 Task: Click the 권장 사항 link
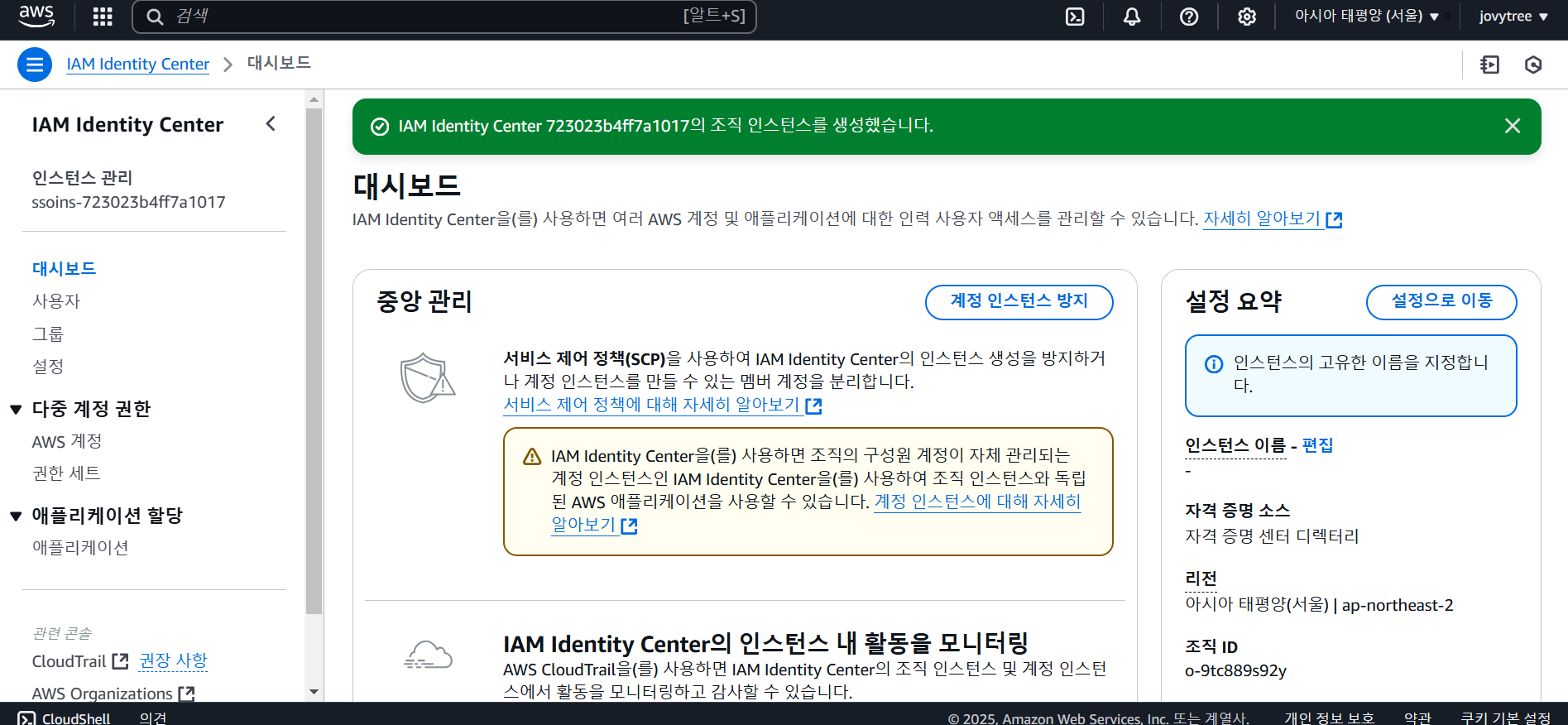(173, 660)
